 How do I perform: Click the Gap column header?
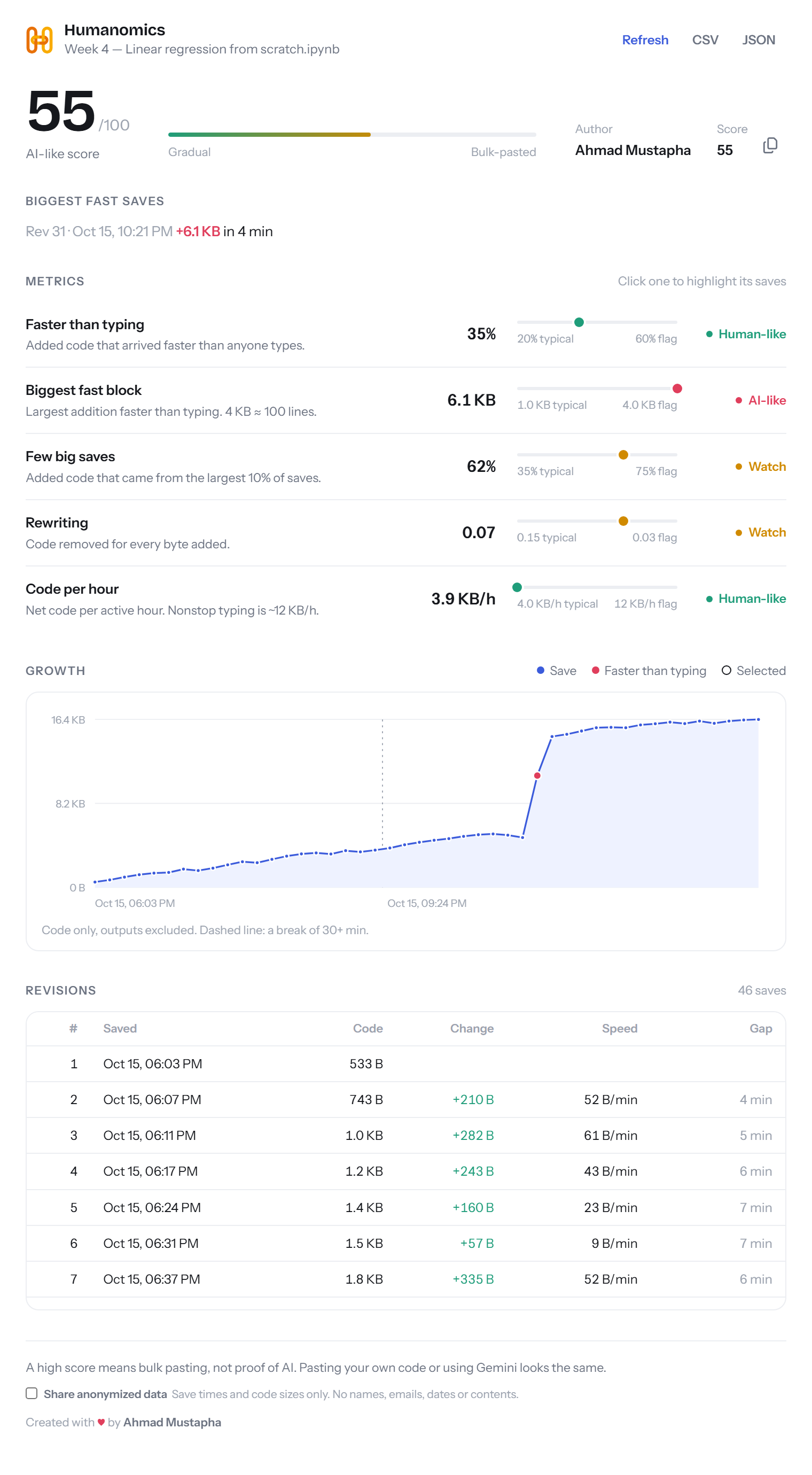(x=761, y=1028)
